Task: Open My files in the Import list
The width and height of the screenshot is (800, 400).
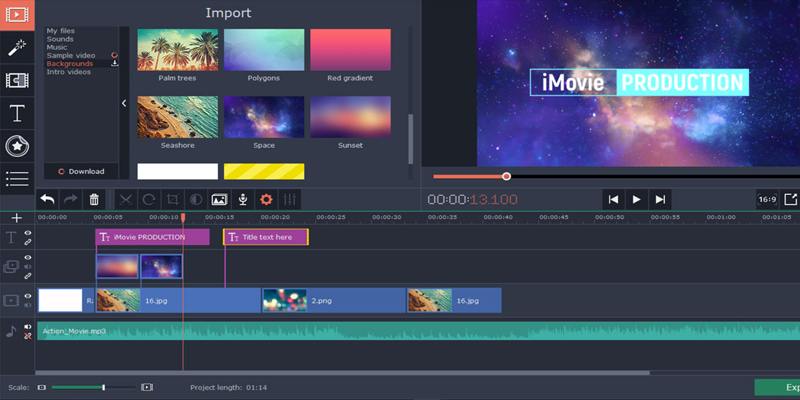Action: [61, 31]
